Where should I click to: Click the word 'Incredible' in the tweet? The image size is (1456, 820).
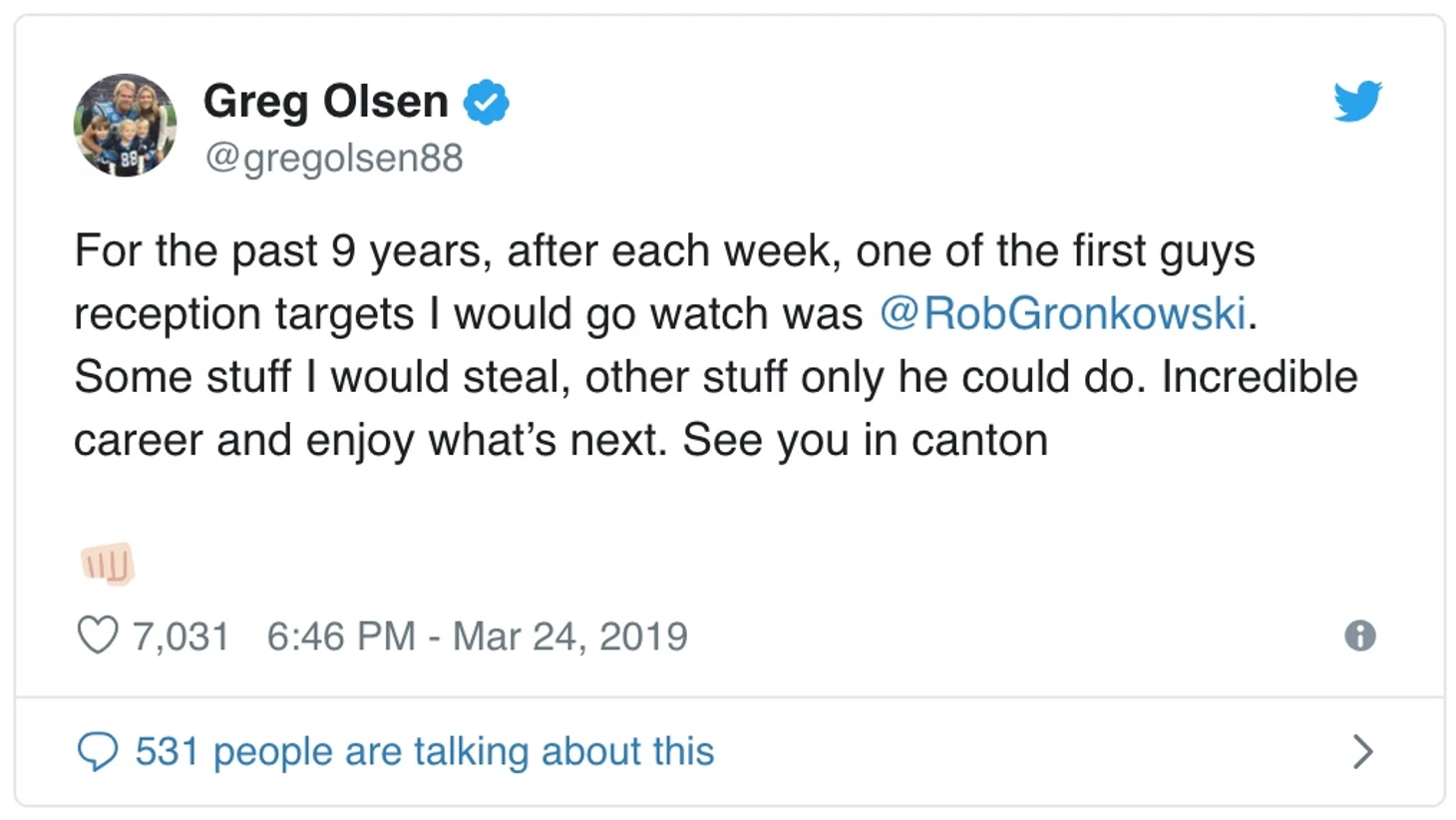pyautogui.click(x=1259, y=377)
